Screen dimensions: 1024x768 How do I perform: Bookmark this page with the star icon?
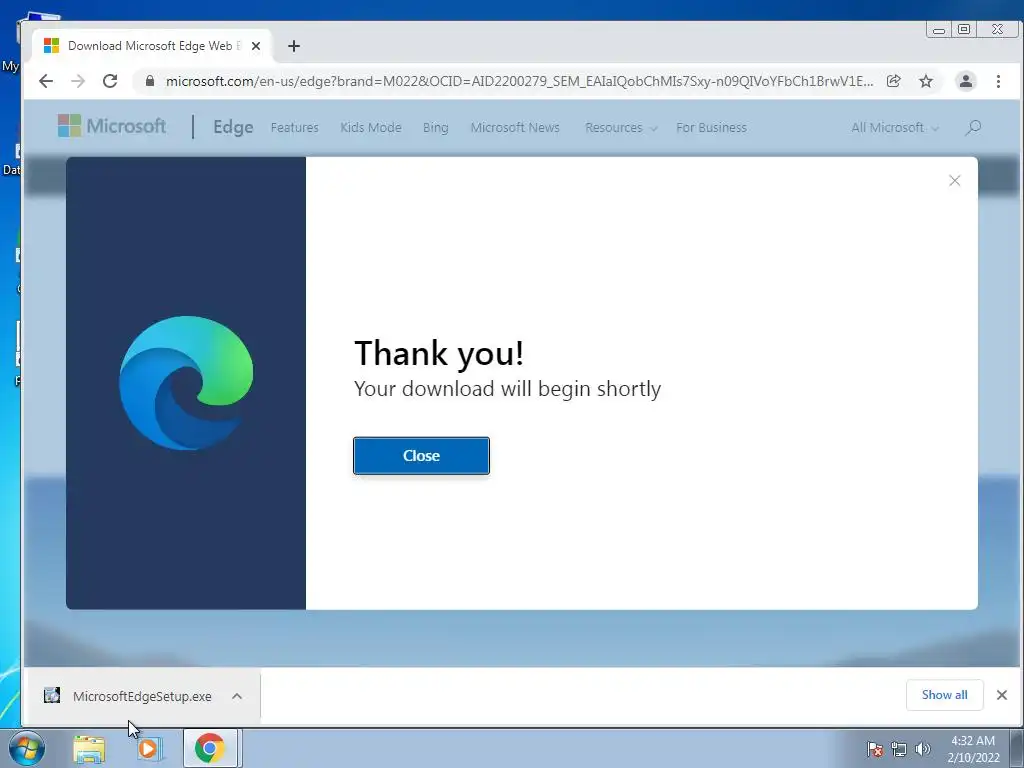[x=926, y=81]
